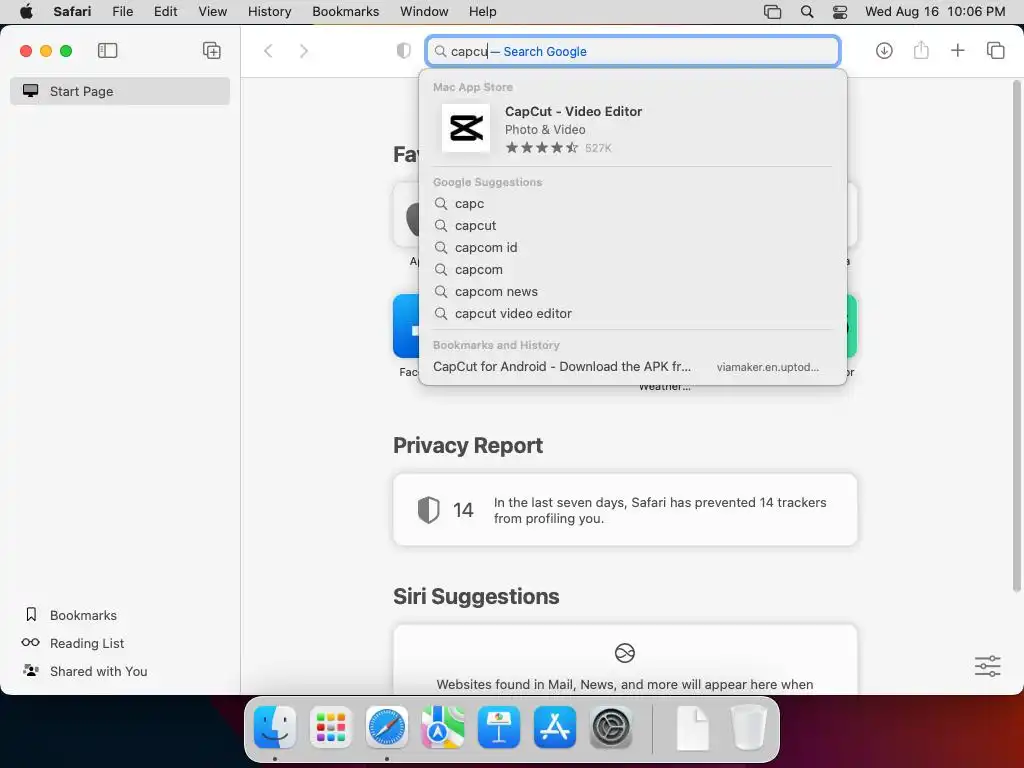Show downloads via download arrow icon
The image size is (1024, 768).
(884, 50)
